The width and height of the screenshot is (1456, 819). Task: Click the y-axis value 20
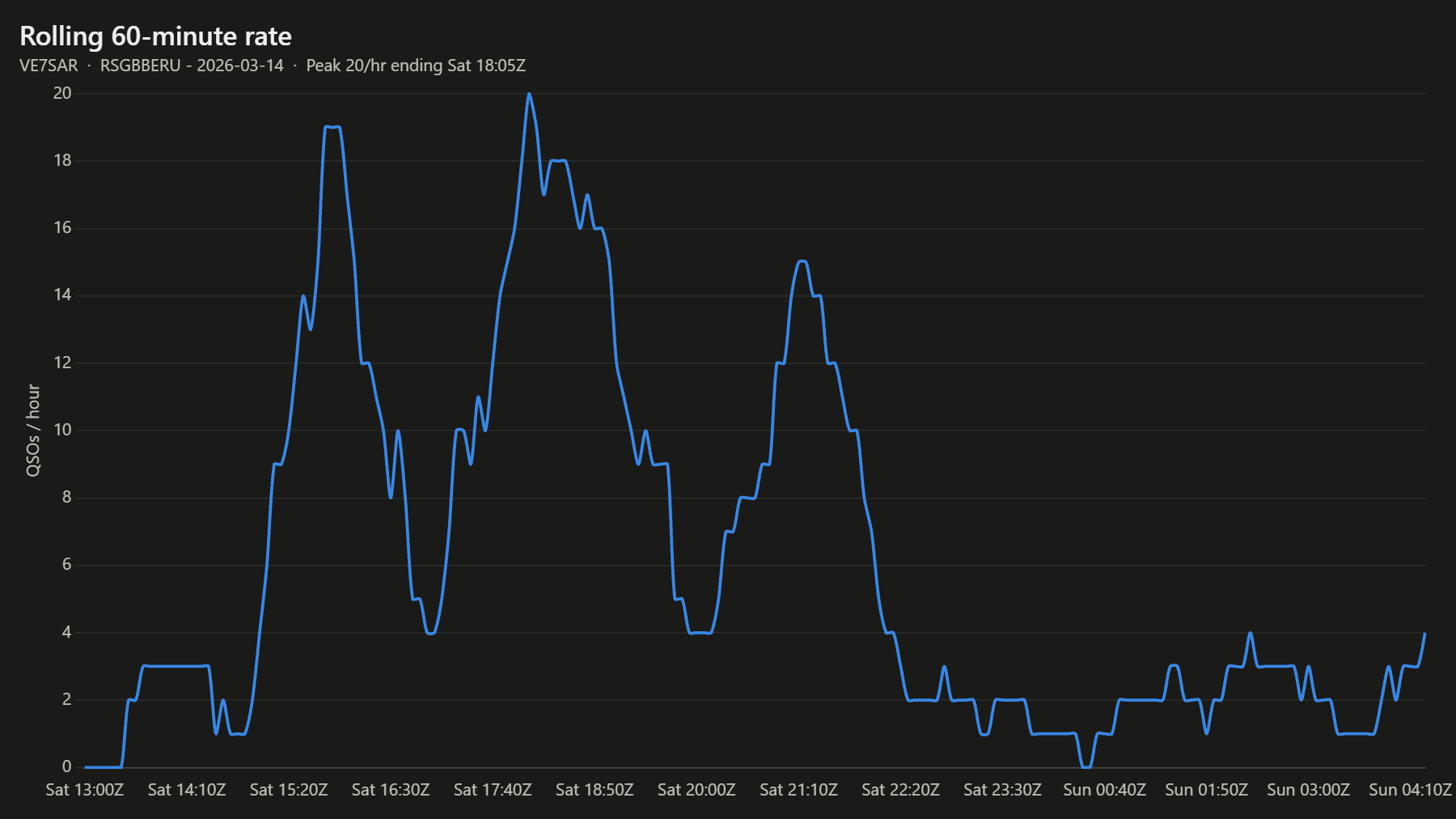(62, 93)
